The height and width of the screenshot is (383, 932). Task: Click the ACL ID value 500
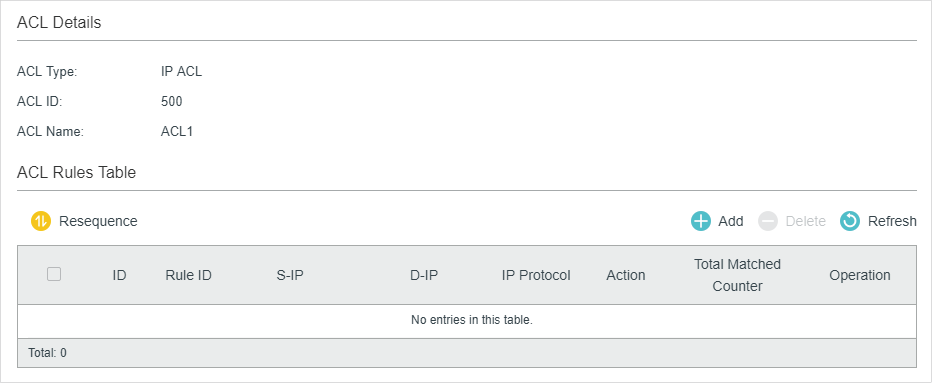[x=172, y=102]
